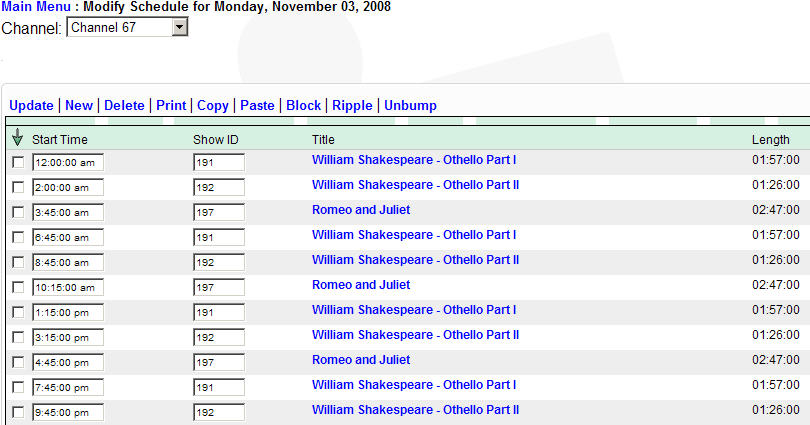This screenshot has width=810, height=425.
Task: Edit the Show ID field containing 197 at 4:45 pm
Action: pos(218,361)
